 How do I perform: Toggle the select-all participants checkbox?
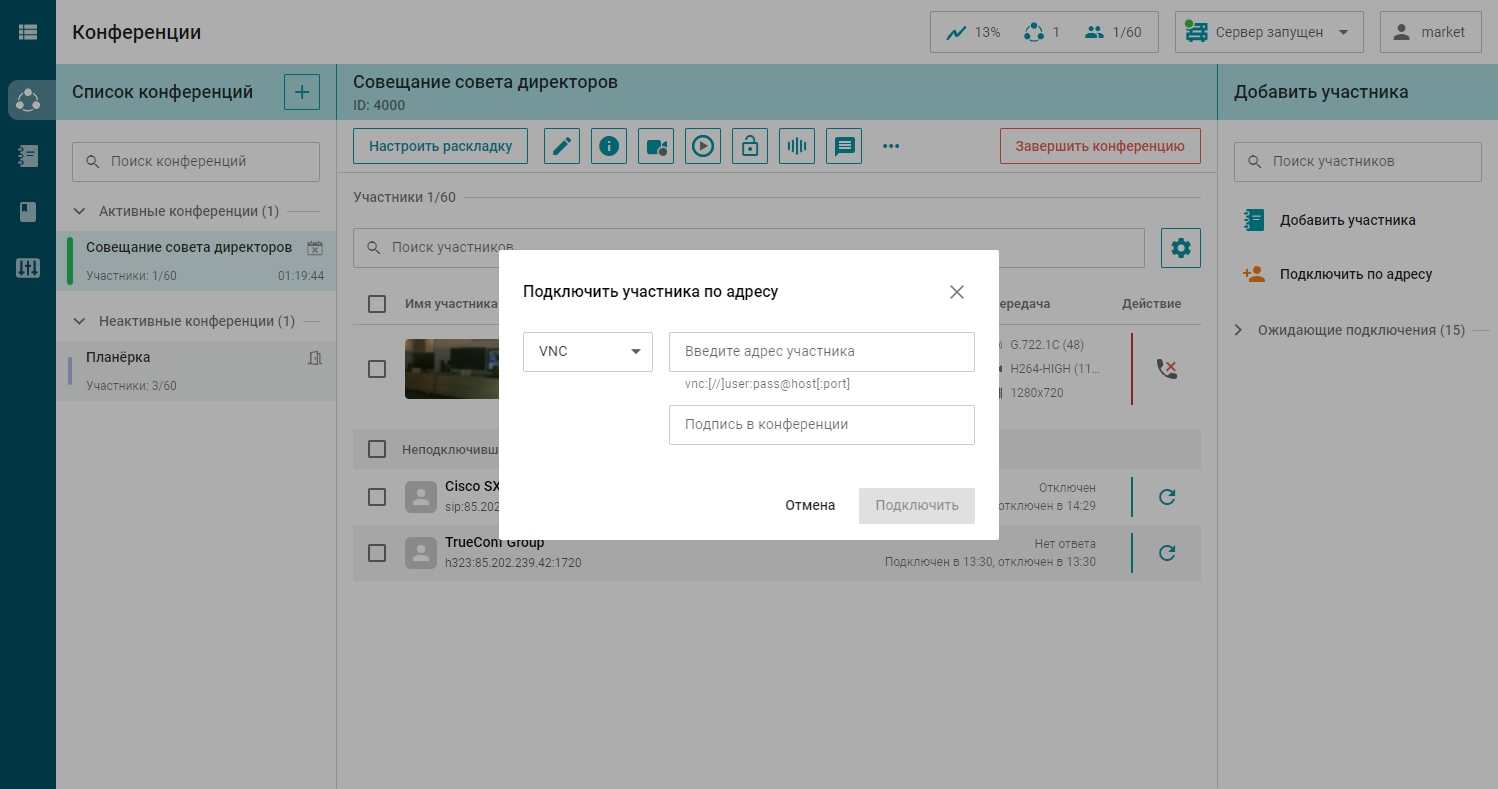[x=377, y=304]
